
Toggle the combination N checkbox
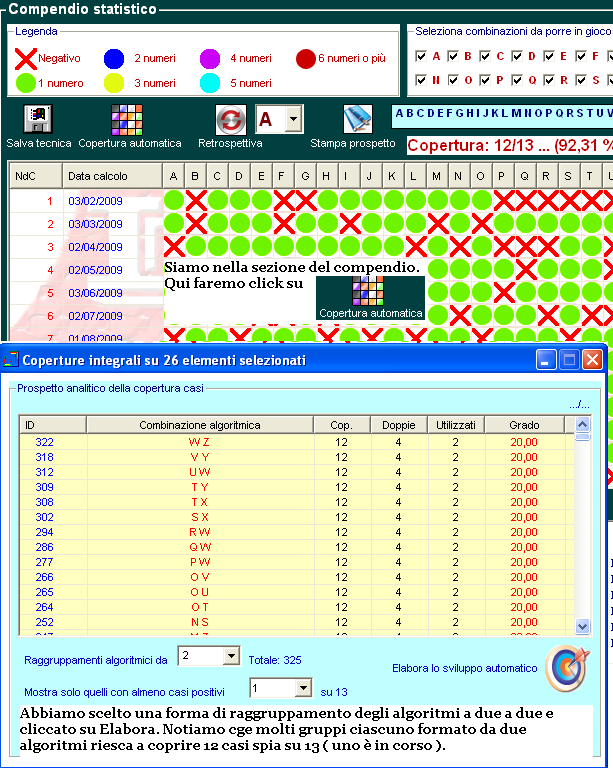[421, 80]
